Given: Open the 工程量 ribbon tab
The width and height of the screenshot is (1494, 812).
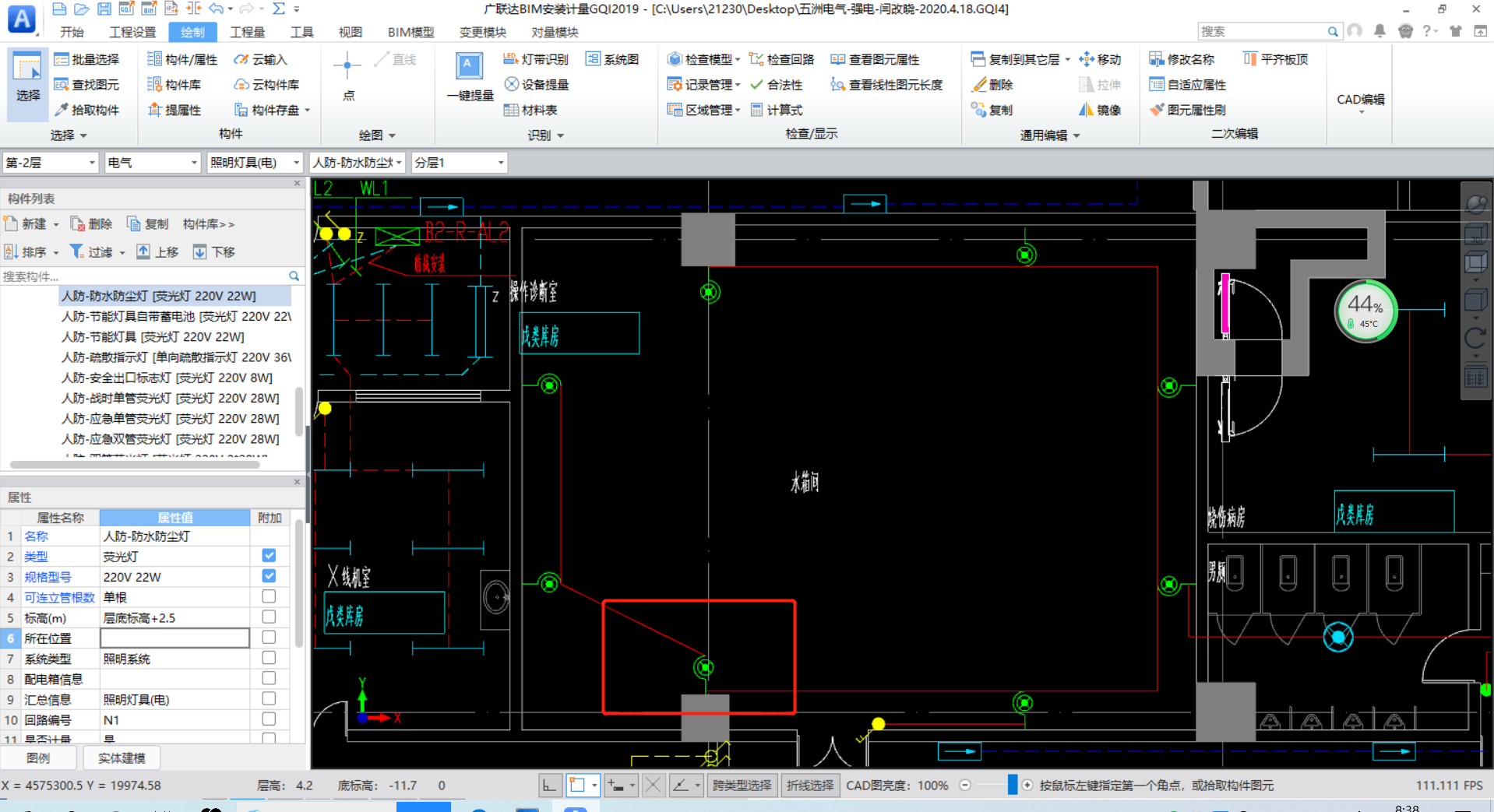Looking at the screenshot, I should (x=247, y=32).
